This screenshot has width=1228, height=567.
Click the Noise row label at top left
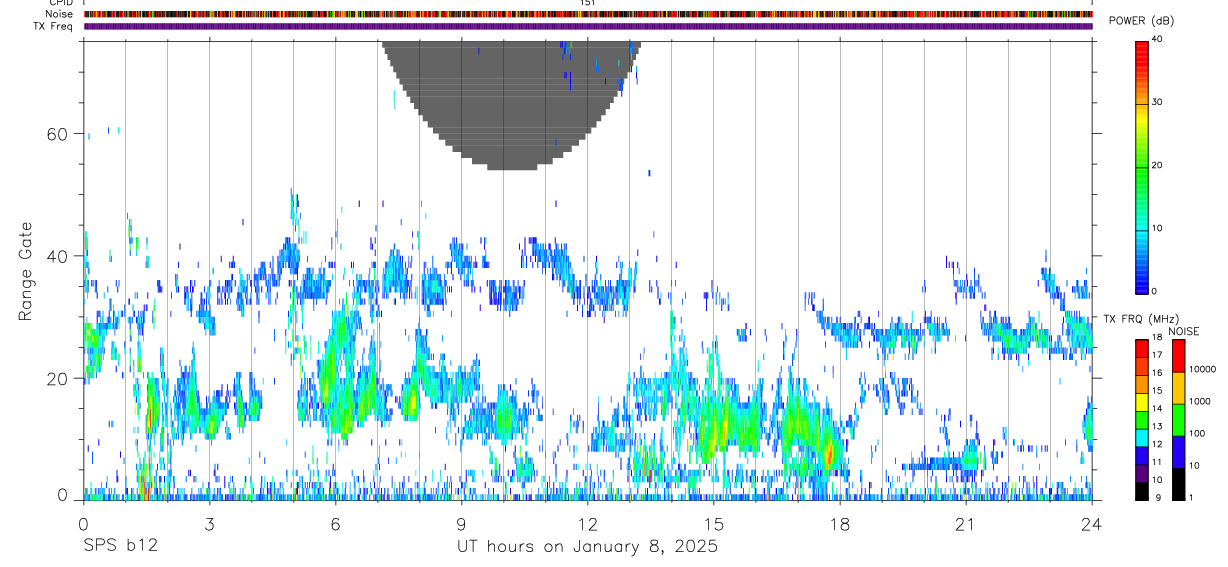point(61,14)
